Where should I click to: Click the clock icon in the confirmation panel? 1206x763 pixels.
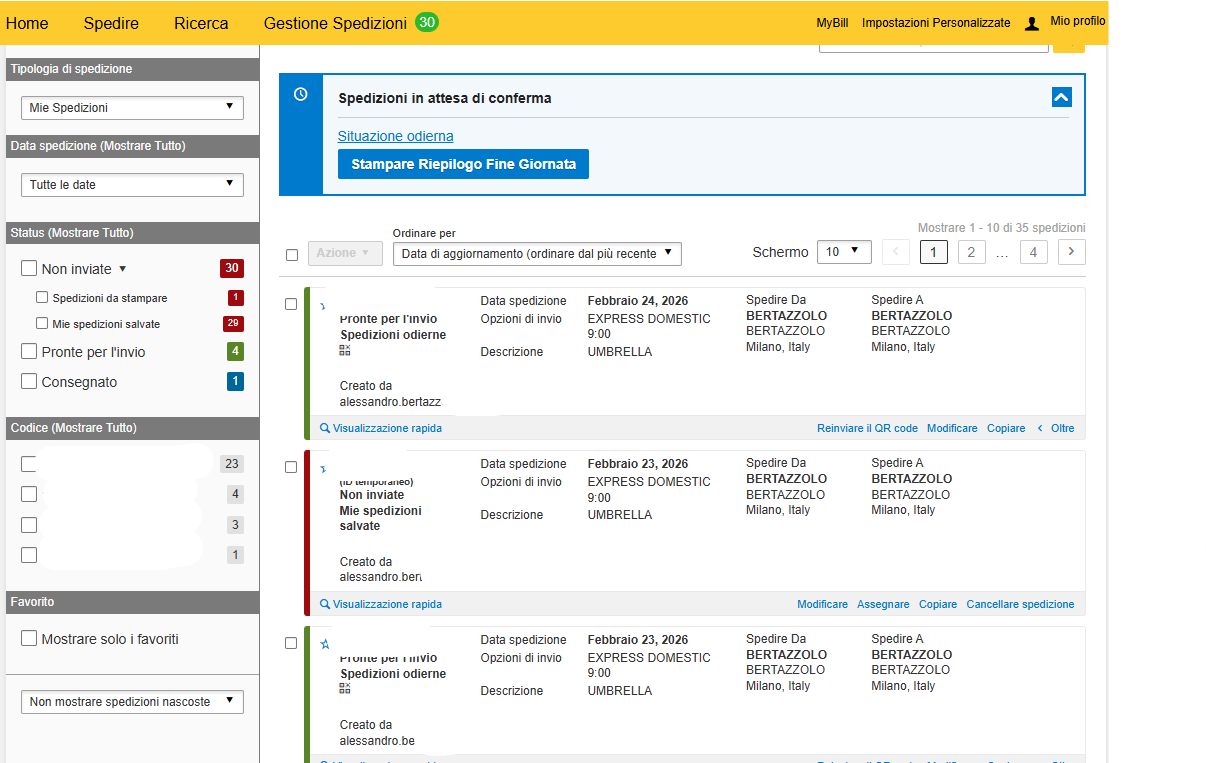tap(301, 94)
